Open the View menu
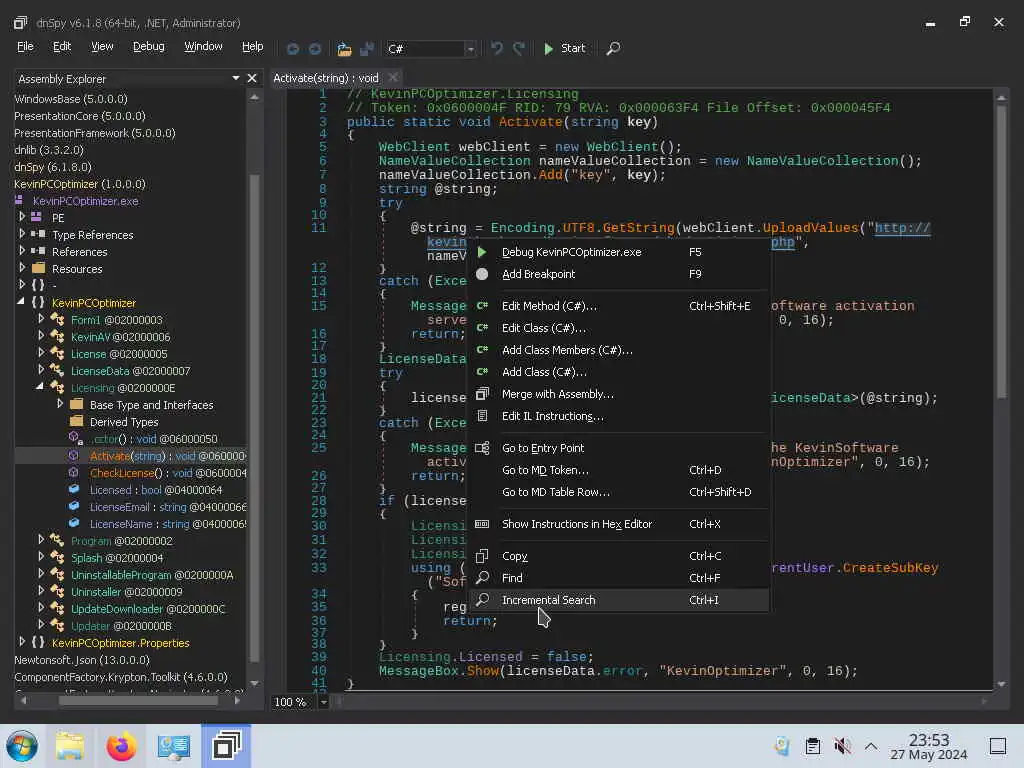This screenshot has width=1024, height=768. tap(102, 46)
